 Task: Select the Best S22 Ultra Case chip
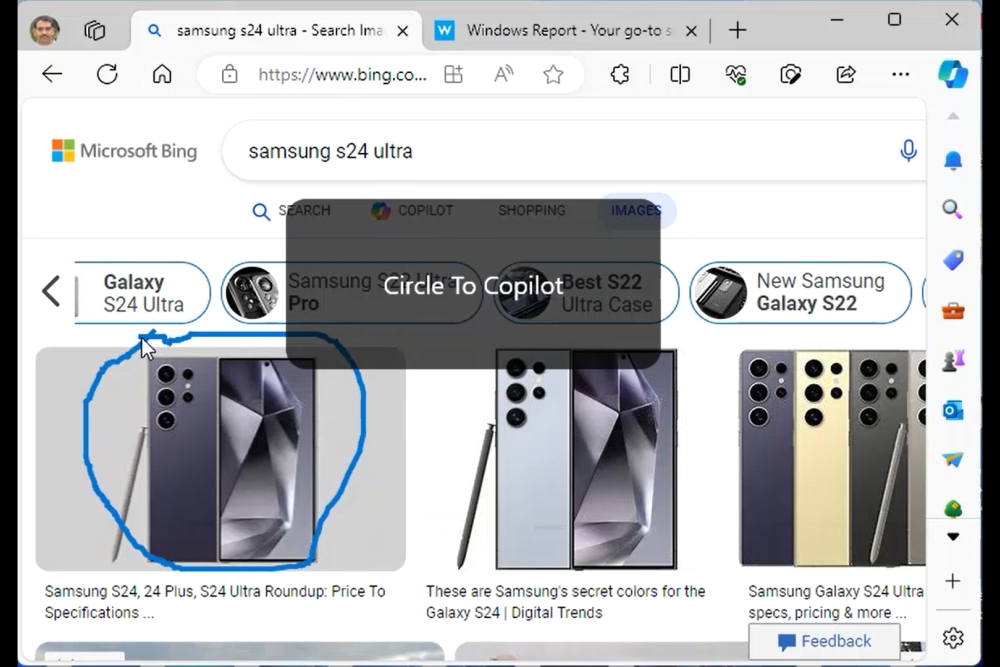coord(586,293)
